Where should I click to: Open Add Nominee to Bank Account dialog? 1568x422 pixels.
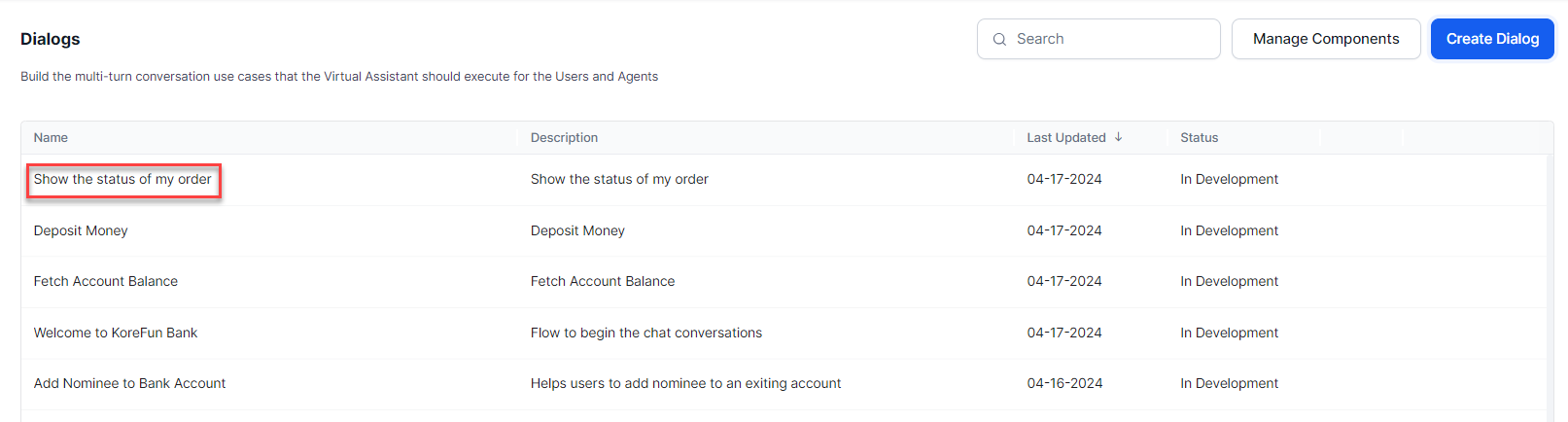pos(129,383)
